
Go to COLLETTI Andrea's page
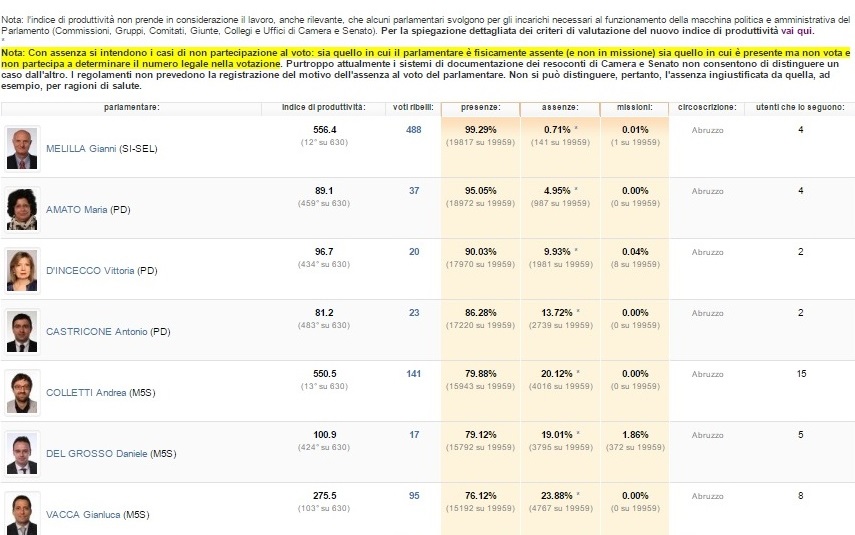[86, 393]
